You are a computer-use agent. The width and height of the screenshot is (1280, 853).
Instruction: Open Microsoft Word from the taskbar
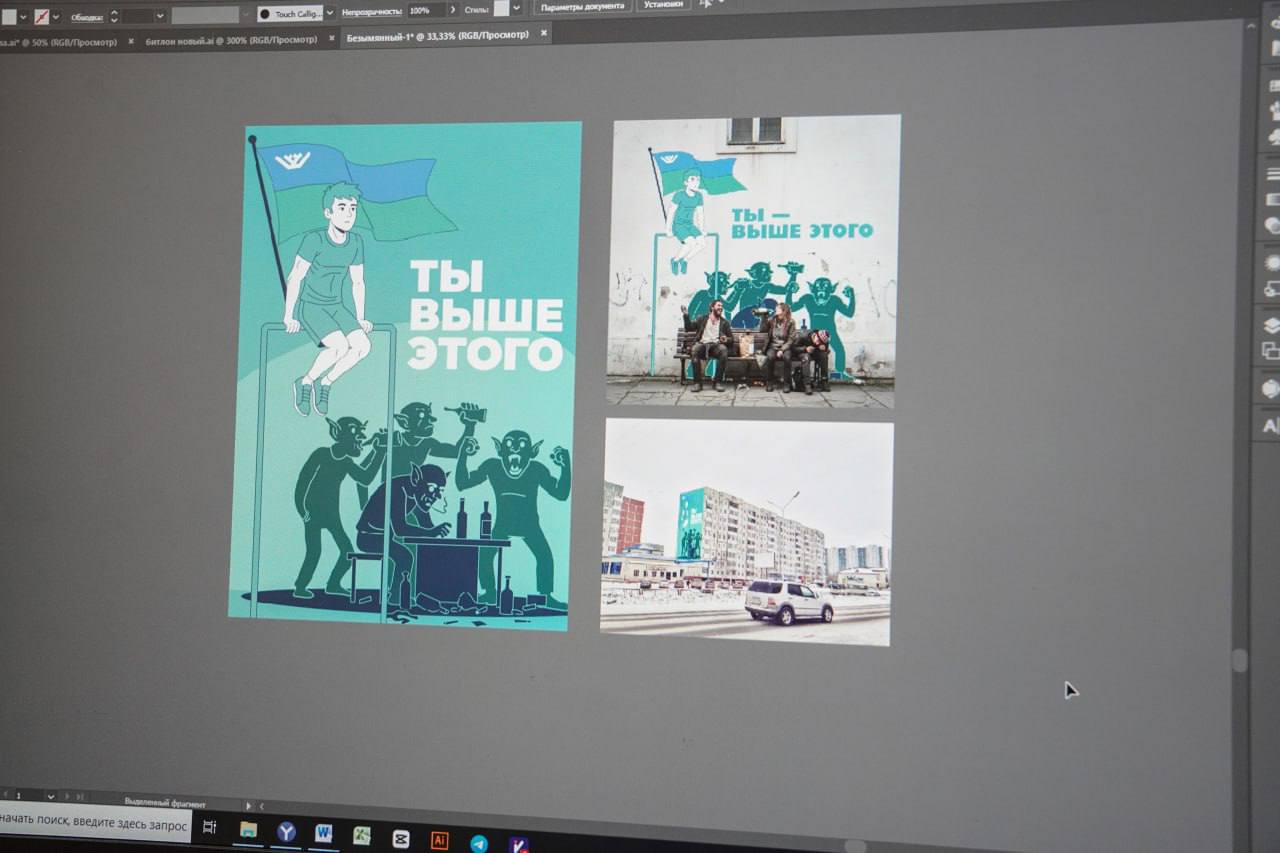tap(323, 834)
